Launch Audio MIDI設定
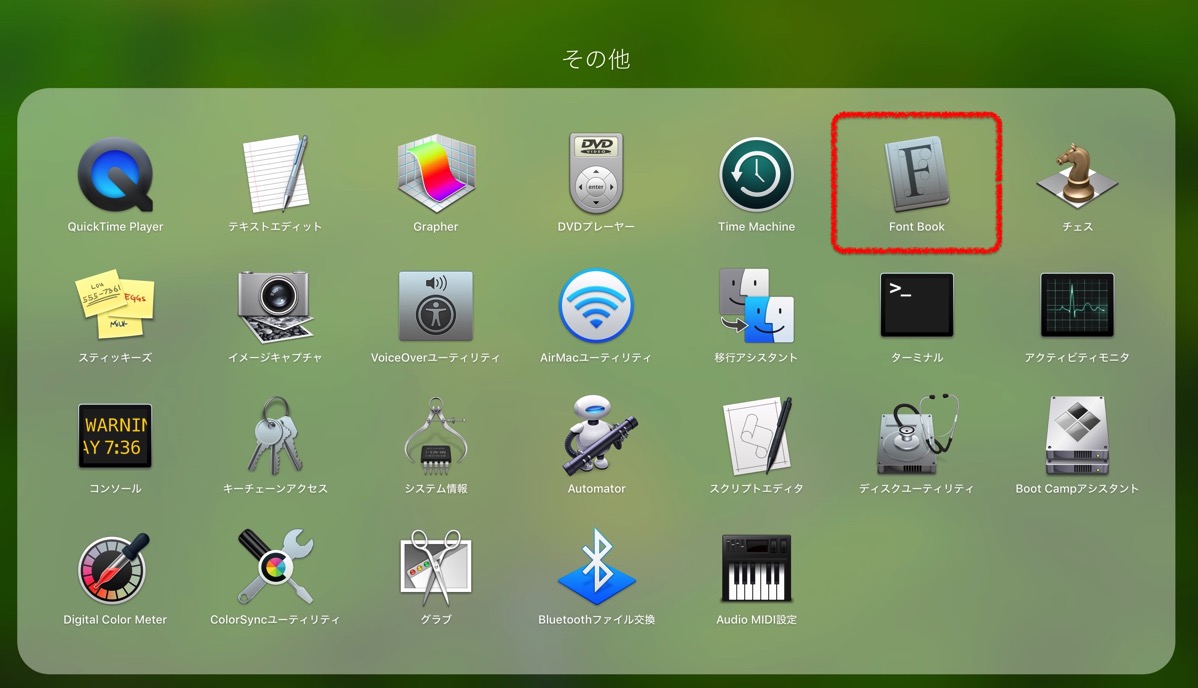1198x688 pixels. pyautogui.click(x=756, y=568)
